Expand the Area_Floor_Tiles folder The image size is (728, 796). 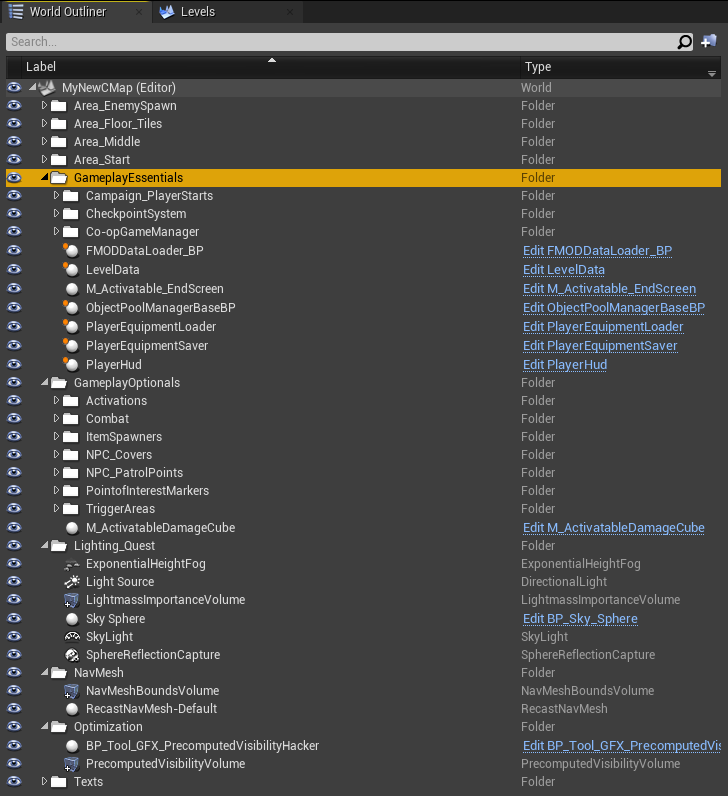(44, 124)
